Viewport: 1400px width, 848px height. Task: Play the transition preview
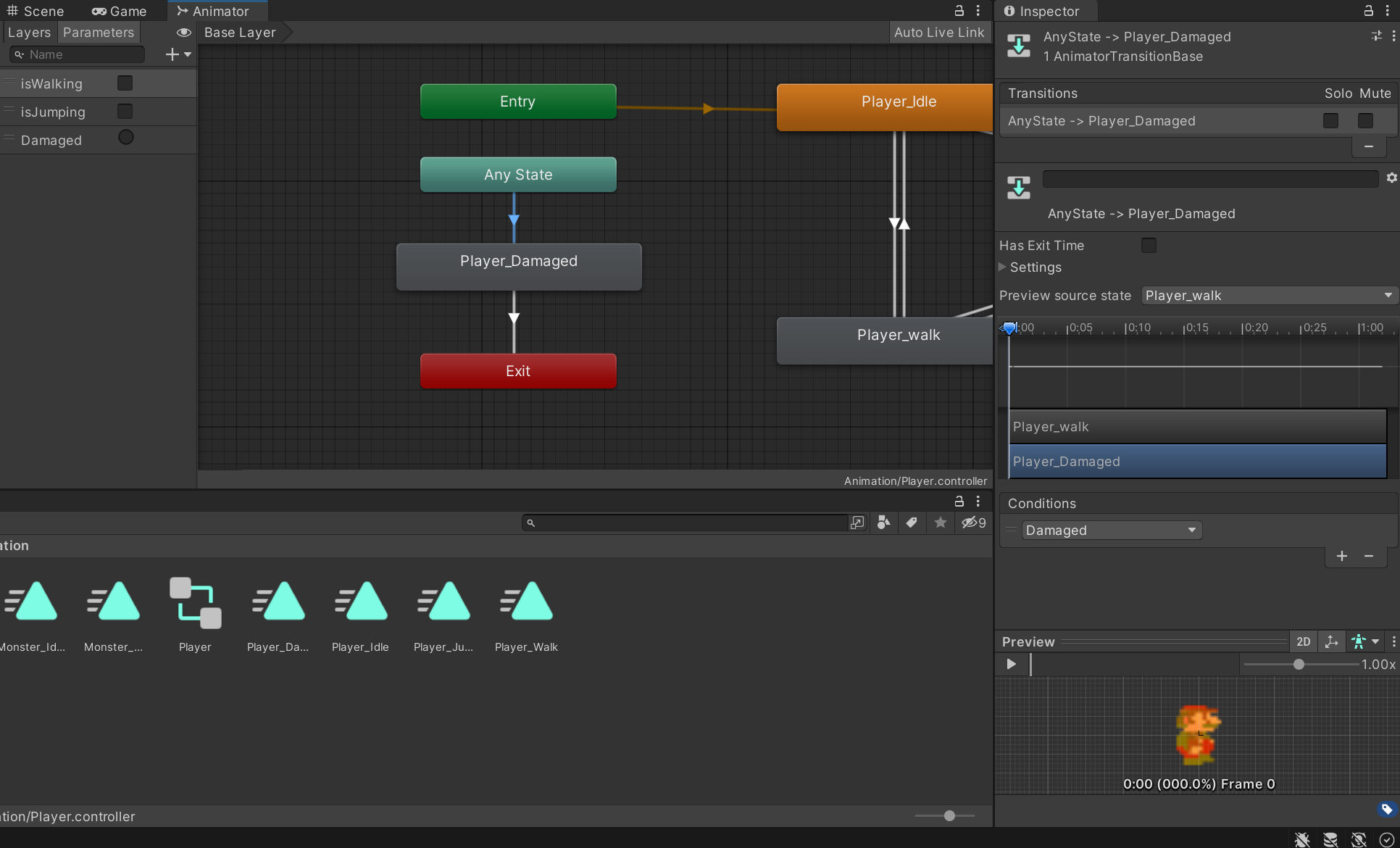pyautogui.click(x=1011, y=664)
